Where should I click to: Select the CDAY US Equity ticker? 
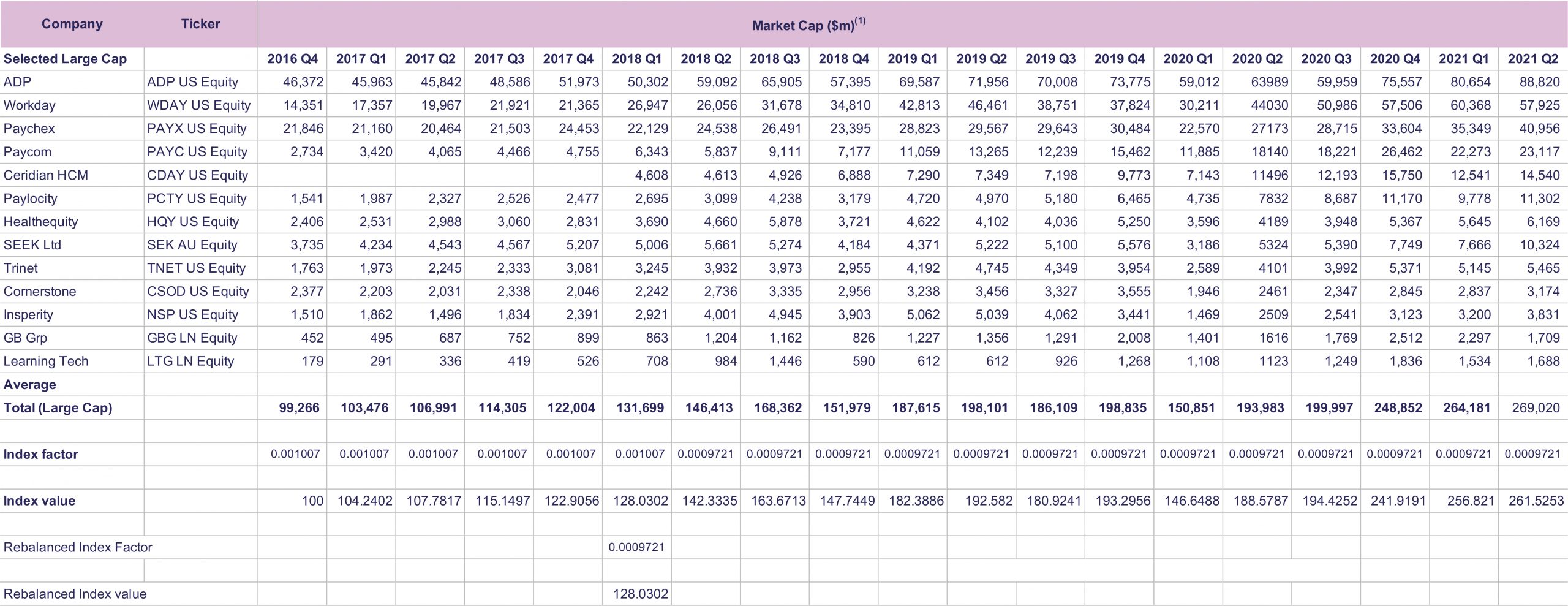197,175
